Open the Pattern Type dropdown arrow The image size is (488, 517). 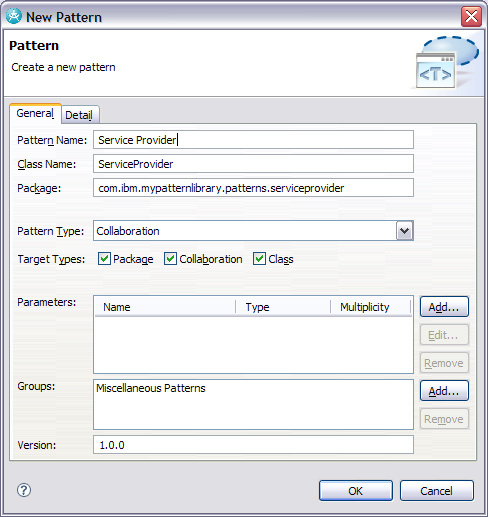pyautogui.click(x=405, y=230)
